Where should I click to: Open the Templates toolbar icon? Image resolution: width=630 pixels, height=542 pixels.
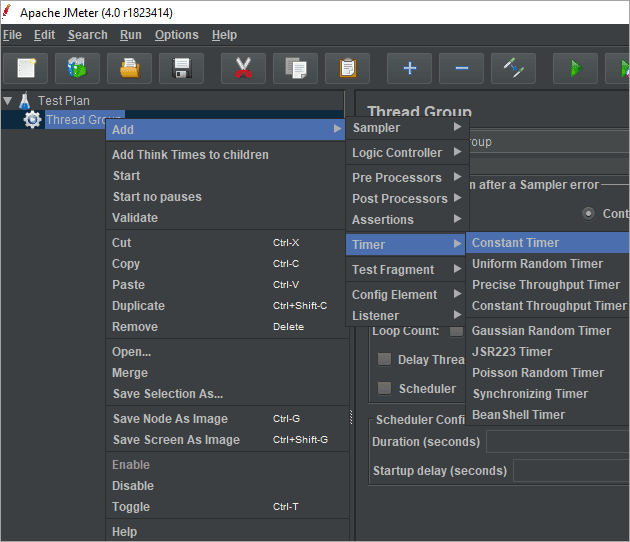point(77,68)
